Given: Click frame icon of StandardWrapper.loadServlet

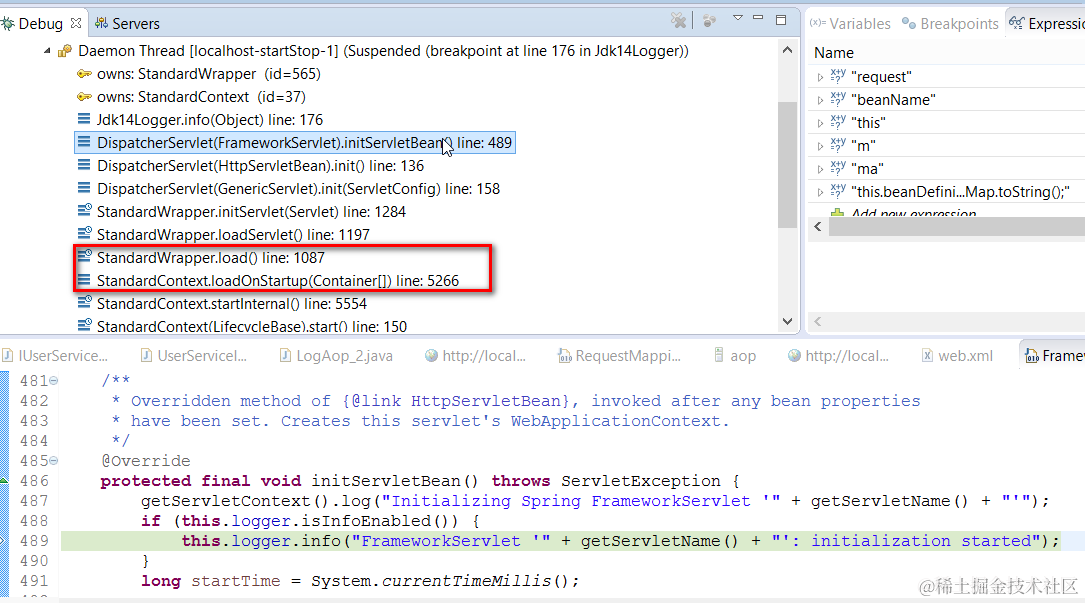Looking at the screenshot, I should 84,233.
